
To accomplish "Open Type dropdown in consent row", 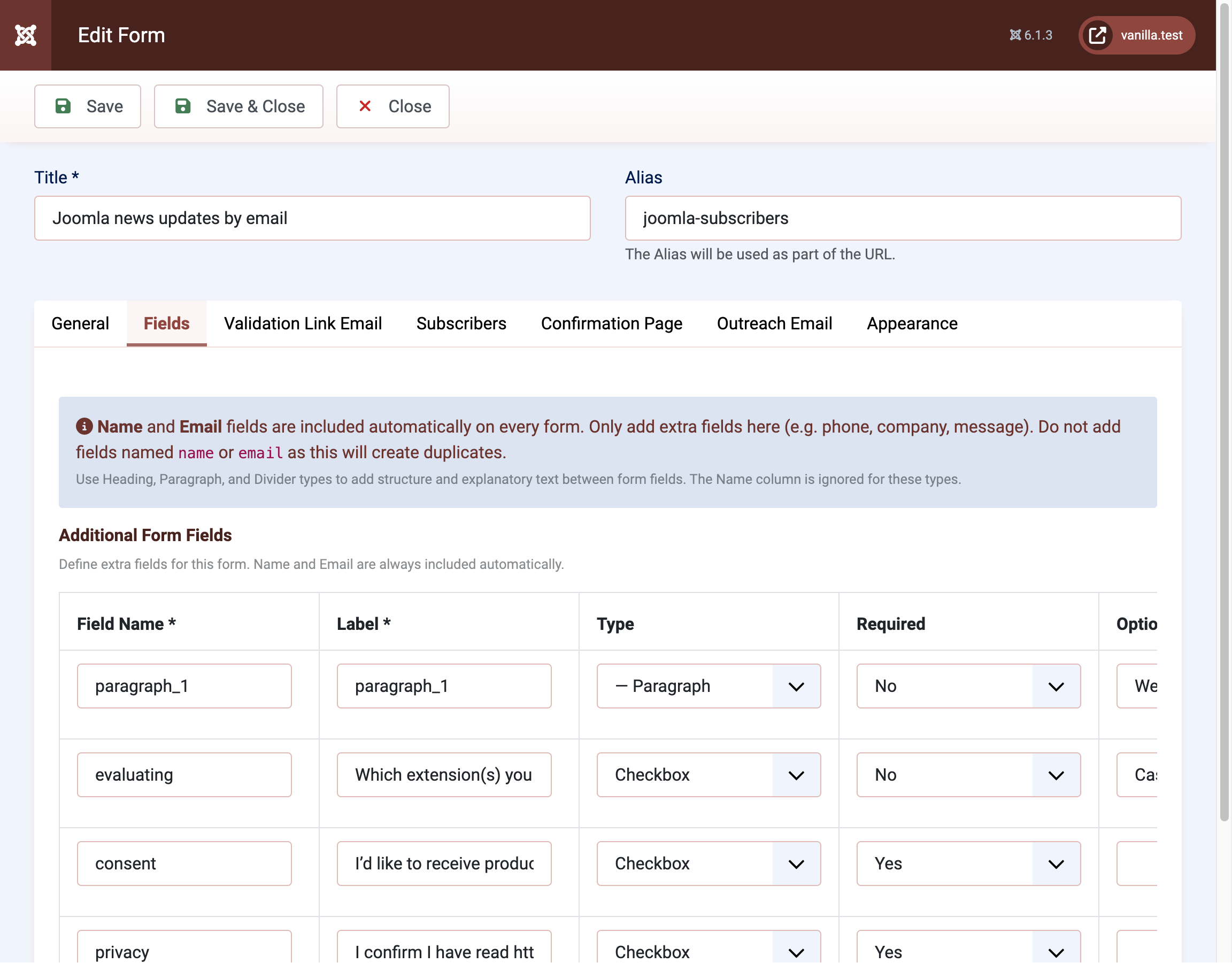I will [x=709, y=863].
